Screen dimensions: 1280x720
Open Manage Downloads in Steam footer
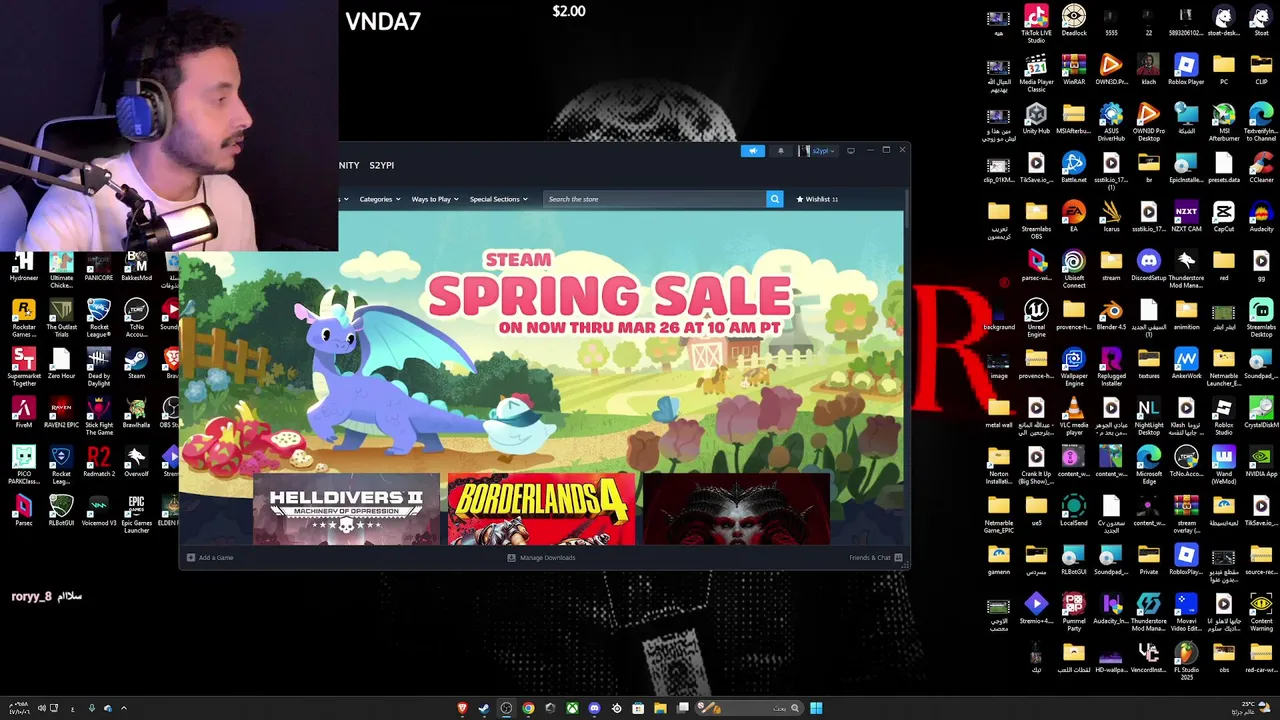541,557
